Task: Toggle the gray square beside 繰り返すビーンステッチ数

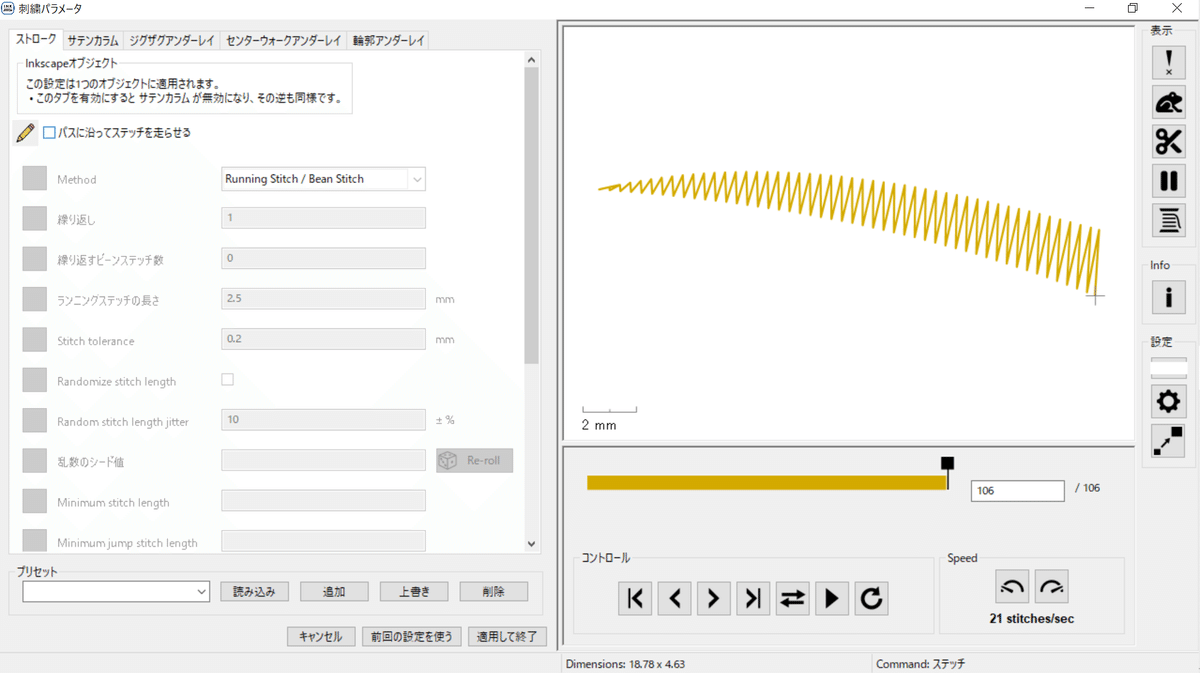Action: click(35, 259)
